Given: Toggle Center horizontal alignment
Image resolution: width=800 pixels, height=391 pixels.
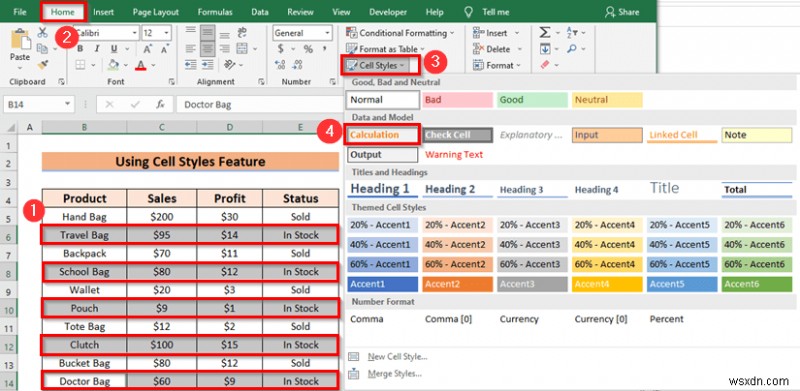Looking at the screenshot, I should click(x=207, y=49).
